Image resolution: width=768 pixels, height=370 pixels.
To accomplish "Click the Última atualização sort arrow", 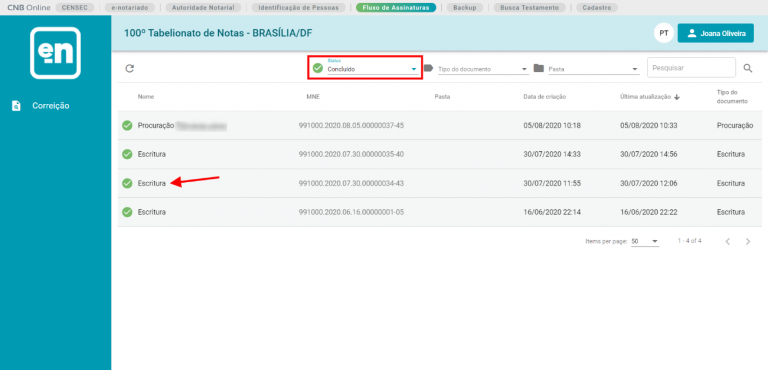I will click(x=677, y=97).
